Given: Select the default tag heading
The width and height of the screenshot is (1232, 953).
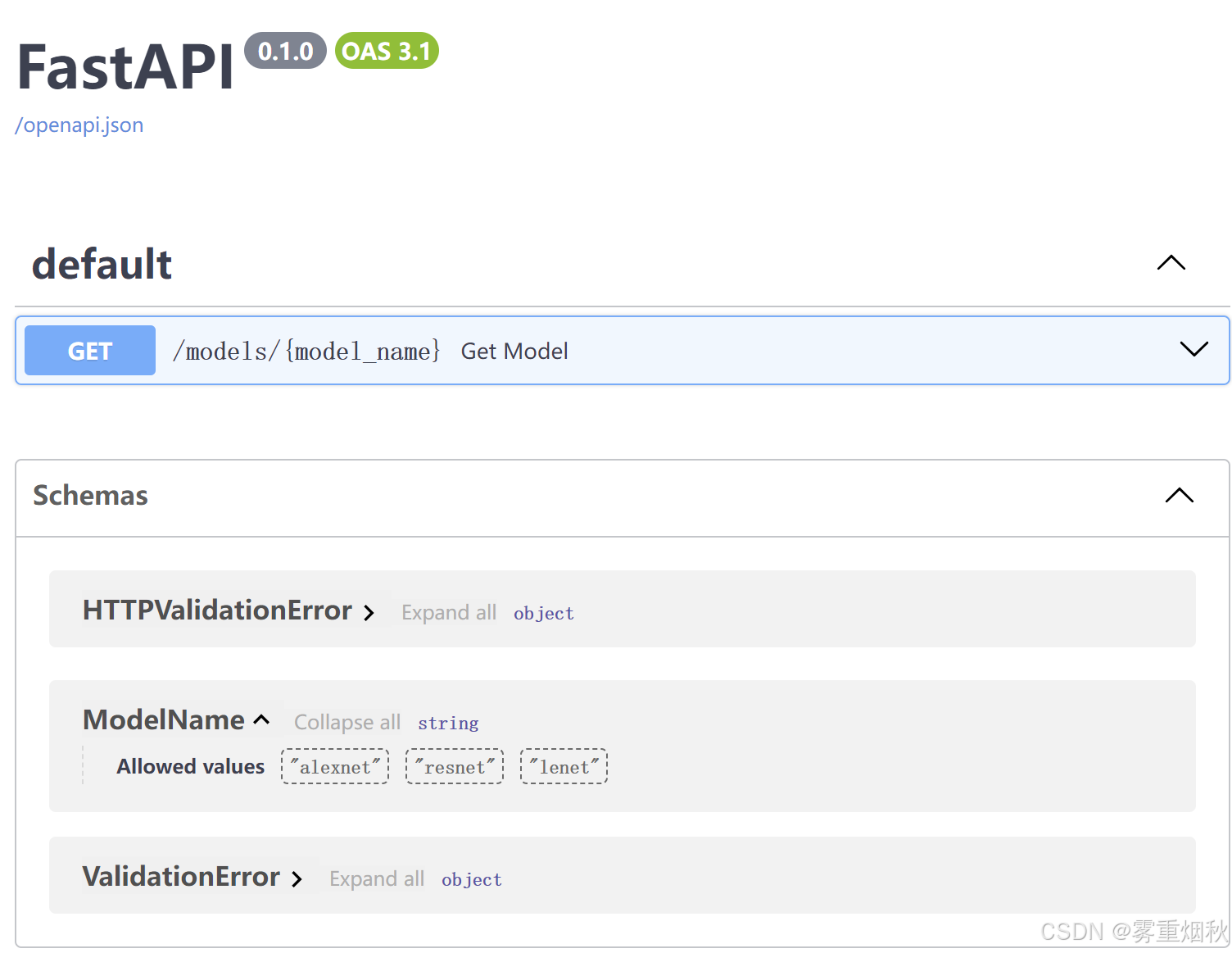Looking at the screenshot, I should click(102, 264).
